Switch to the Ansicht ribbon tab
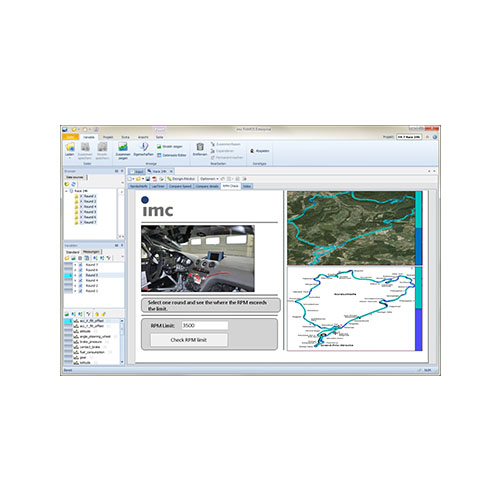Viewport: 500px width, 500px height. tap(143, 137)
